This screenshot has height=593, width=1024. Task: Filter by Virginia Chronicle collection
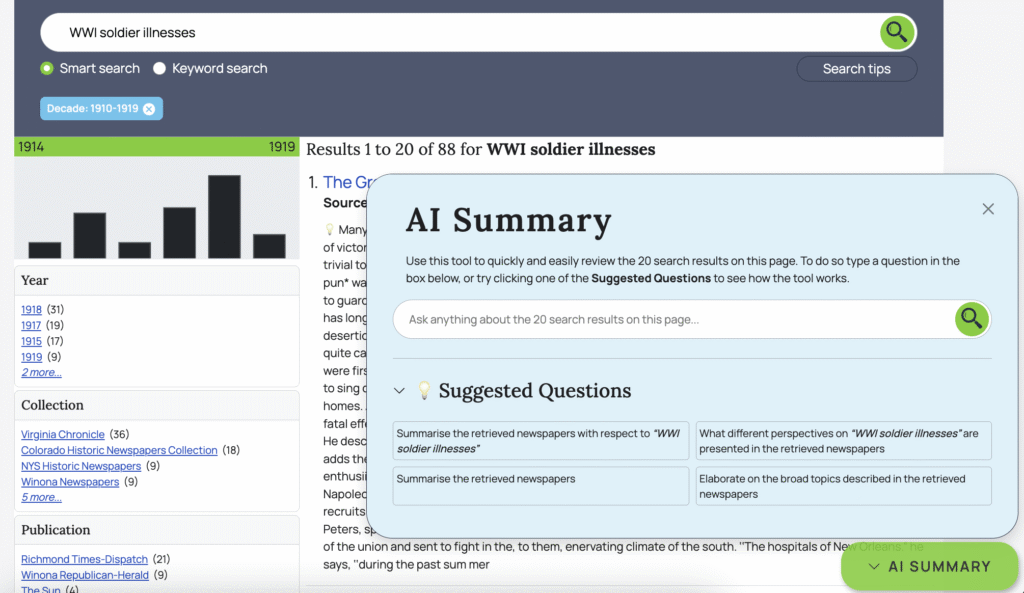(62, 435)
